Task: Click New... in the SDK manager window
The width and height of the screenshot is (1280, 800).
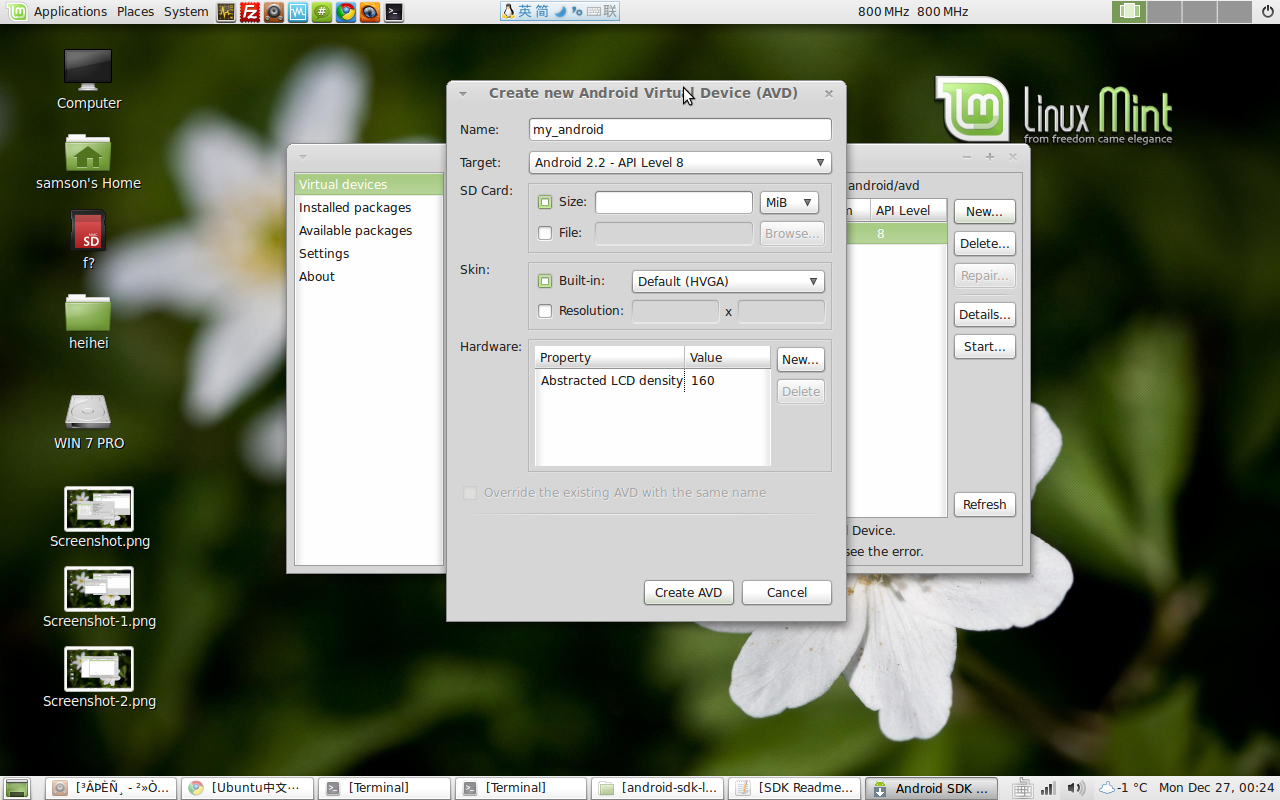Action: (985, 211)
